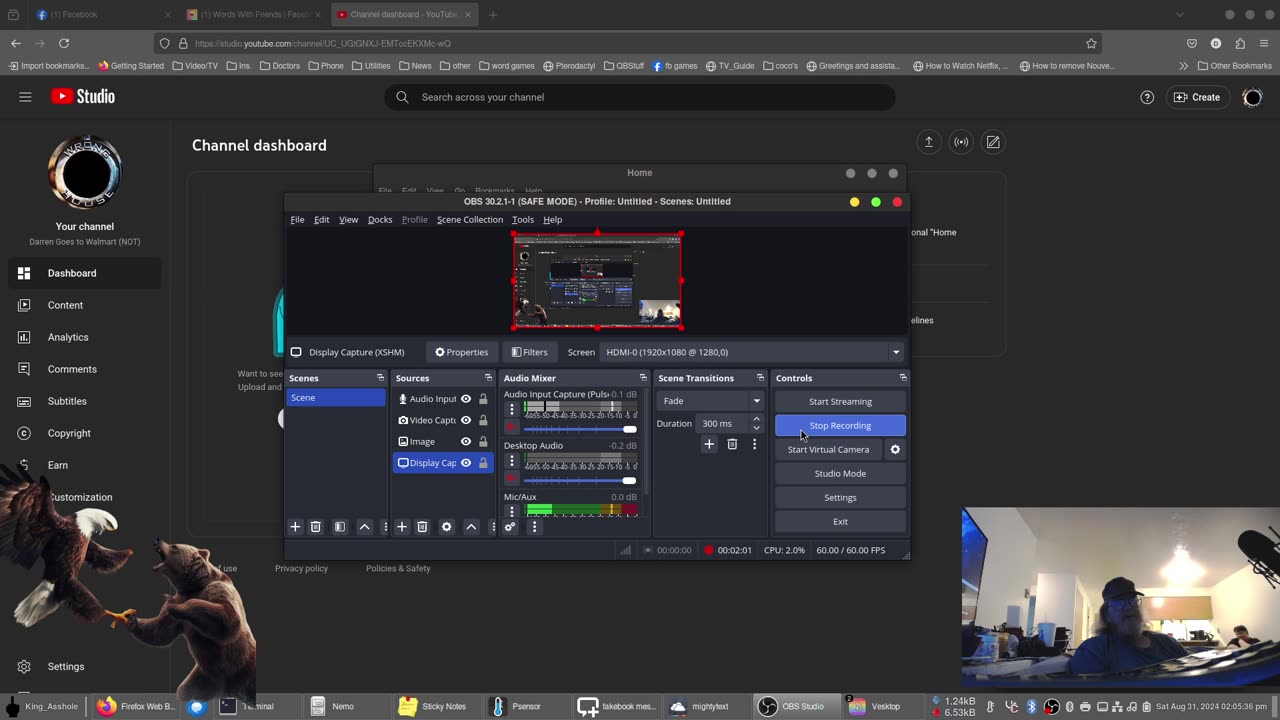Image resolution: width=1280 pixels, height=720 pixels.
Task: Move scene up in Scenes dock
Action: click(x=364, y=527)
